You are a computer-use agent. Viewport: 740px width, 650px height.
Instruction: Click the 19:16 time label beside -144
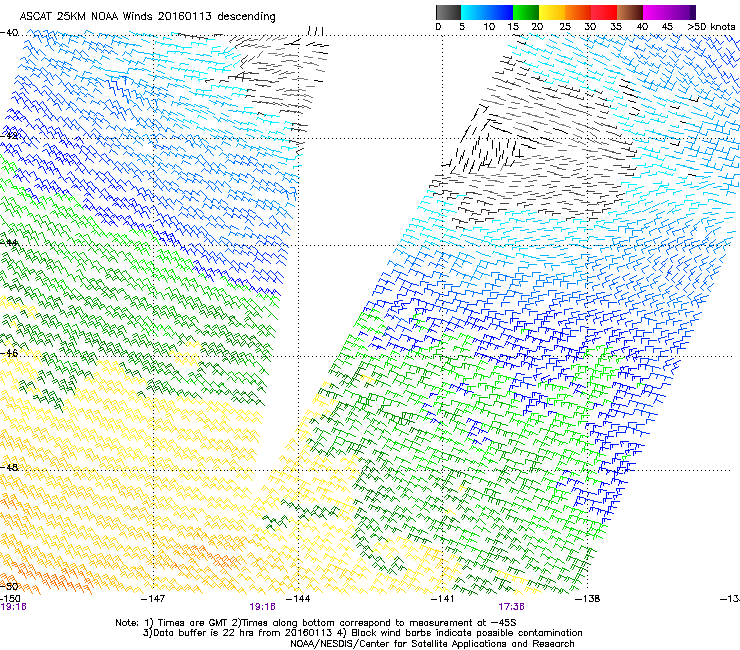262,607
